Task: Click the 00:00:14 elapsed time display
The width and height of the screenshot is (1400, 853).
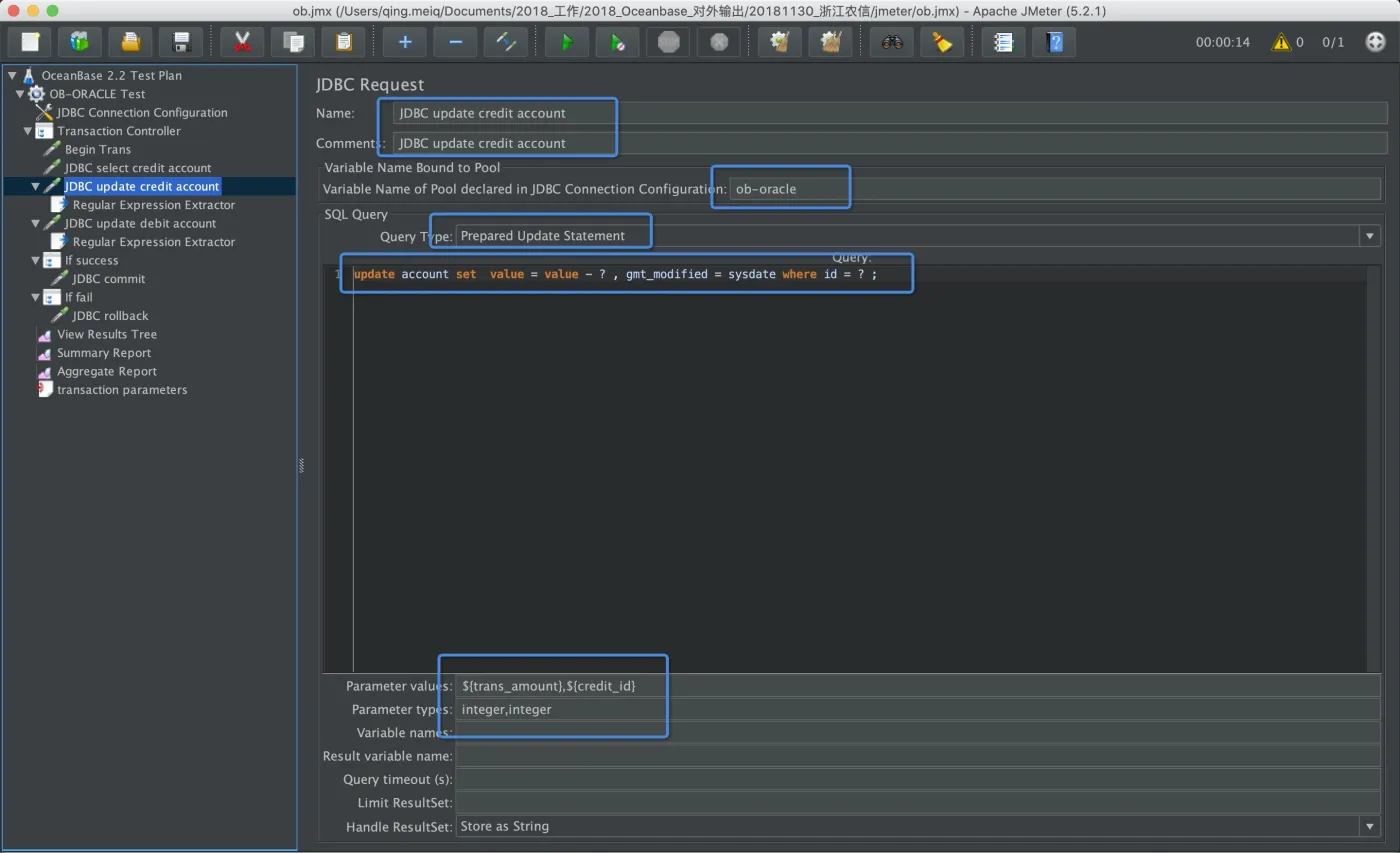Action: pos(1223,42)
